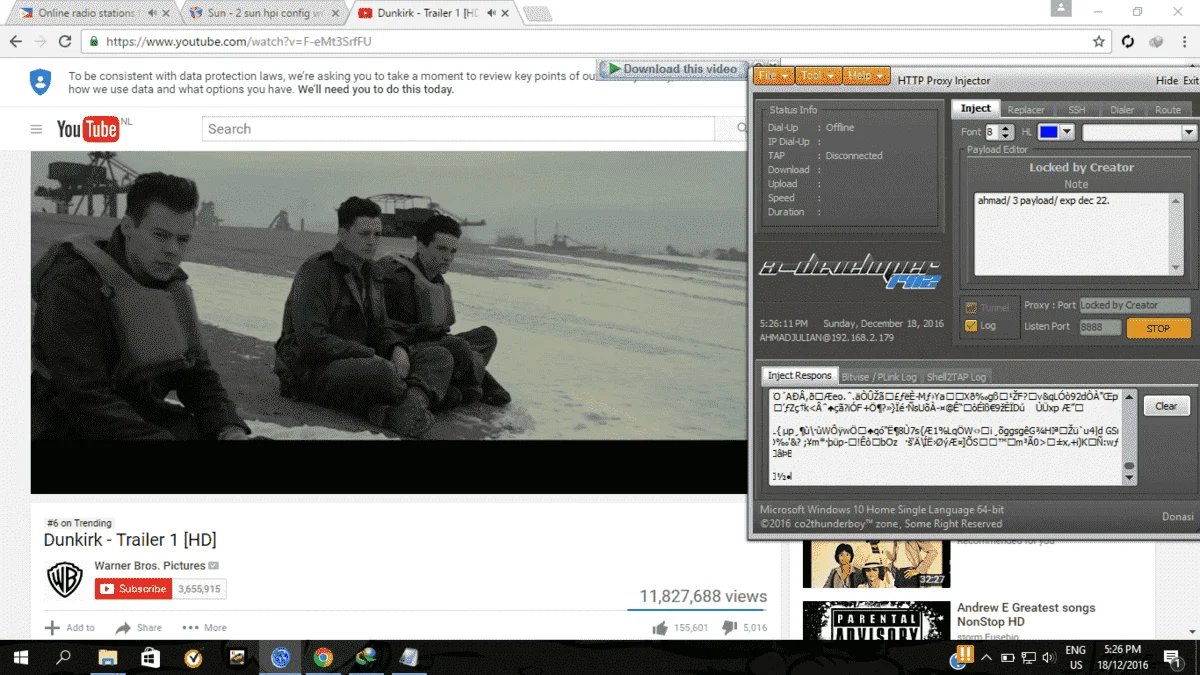Switch to the Replacer tab

pos(1026,109)
